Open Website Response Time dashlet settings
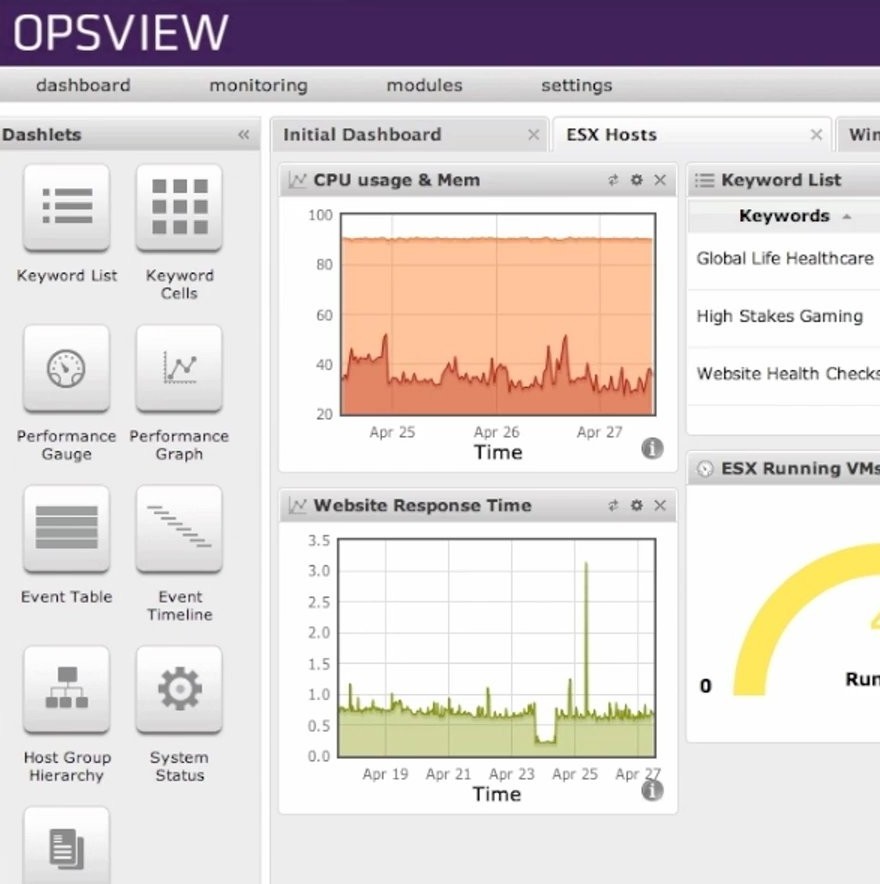This screenshot has width=880, height=884. tap(636, 505)
